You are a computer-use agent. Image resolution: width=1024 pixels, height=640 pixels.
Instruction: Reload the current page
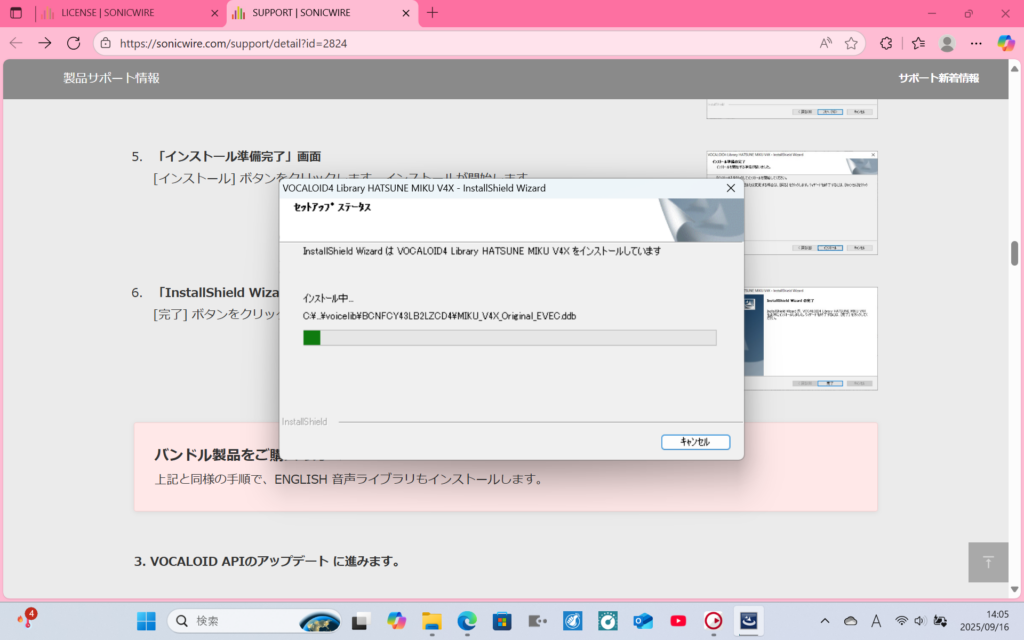point(73,43)
